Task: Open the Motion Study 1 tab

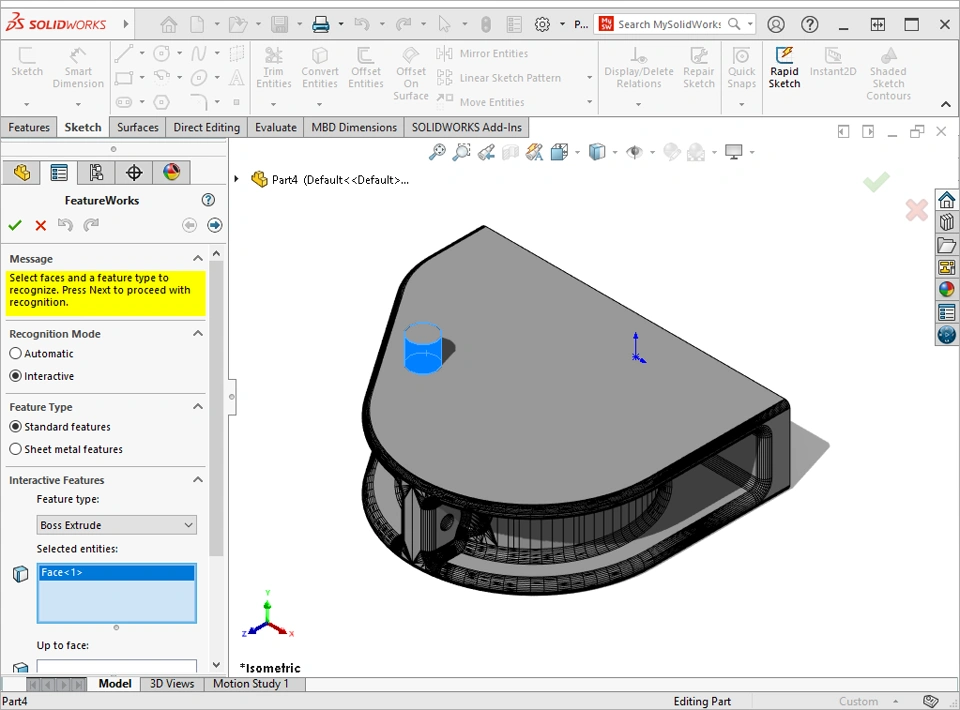Action: pyautogui.click(x=250, y=684)
